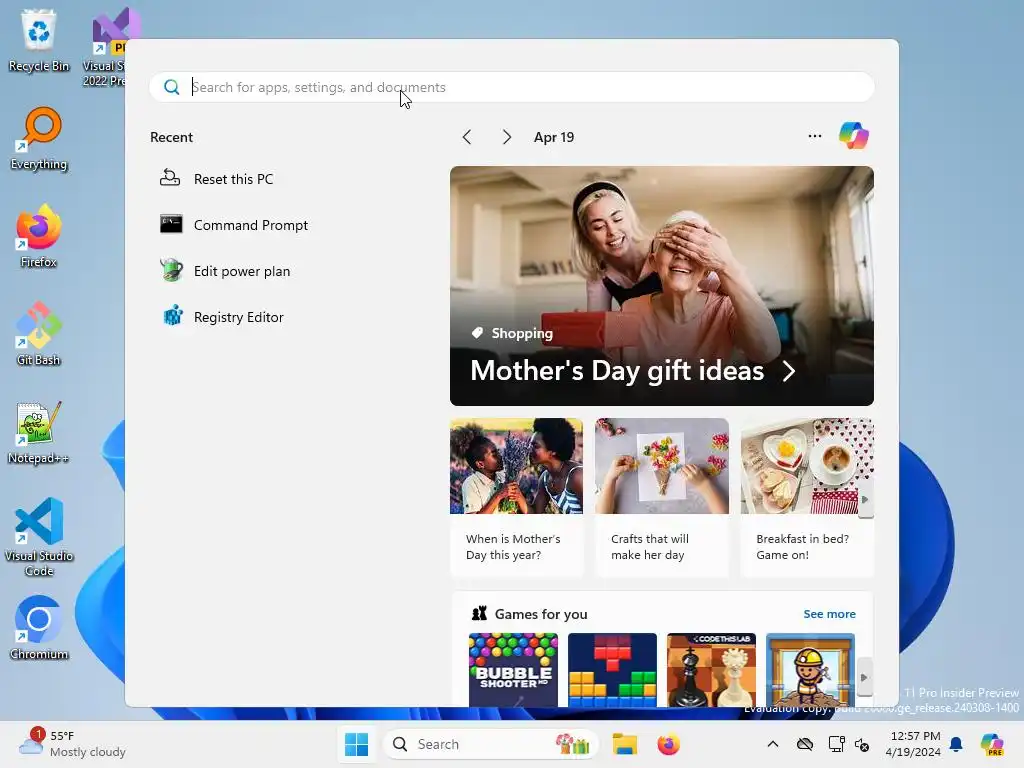
Task: Open the block puzzle game tile
Action: click(x=612, y=669)
